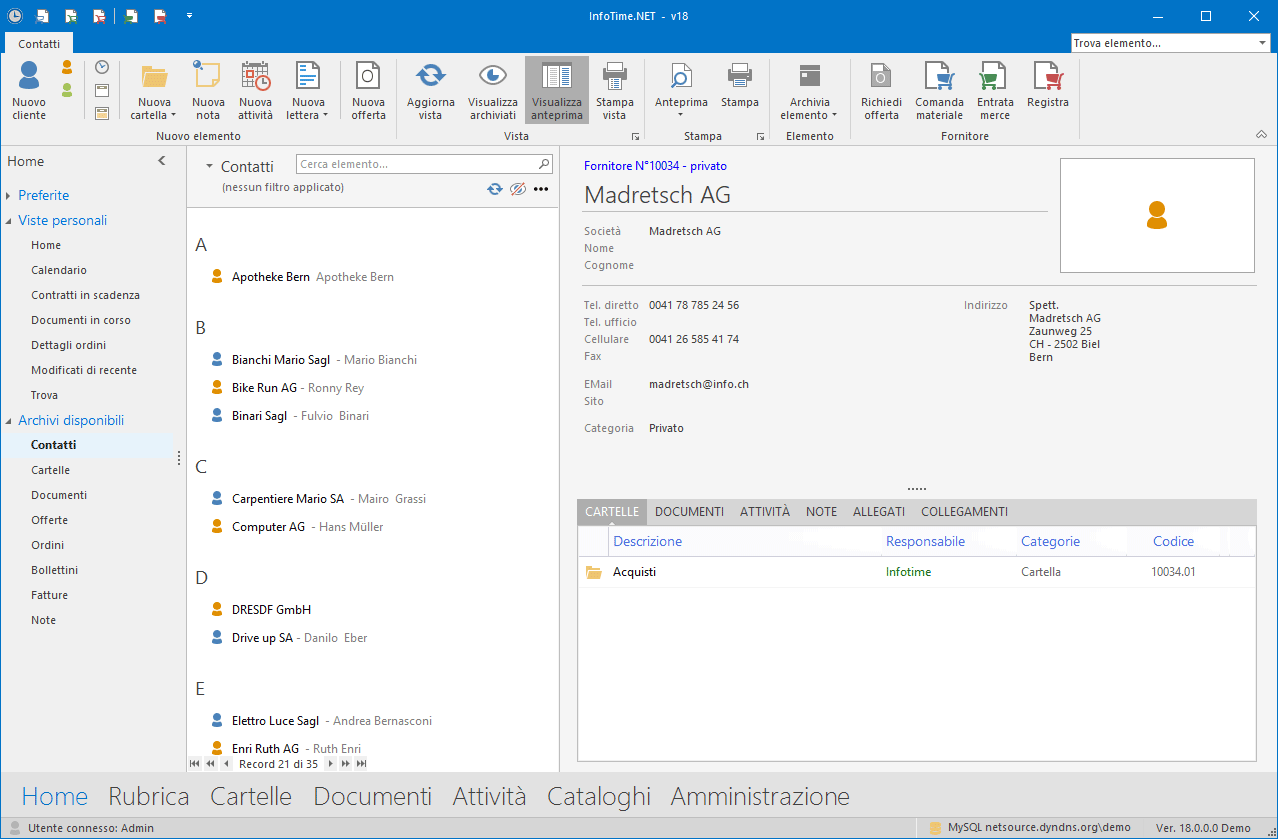Click the refresh icon below the contact search box
Screen dimensions: 1278x839
pyautogui.click(x=494, y=188)
